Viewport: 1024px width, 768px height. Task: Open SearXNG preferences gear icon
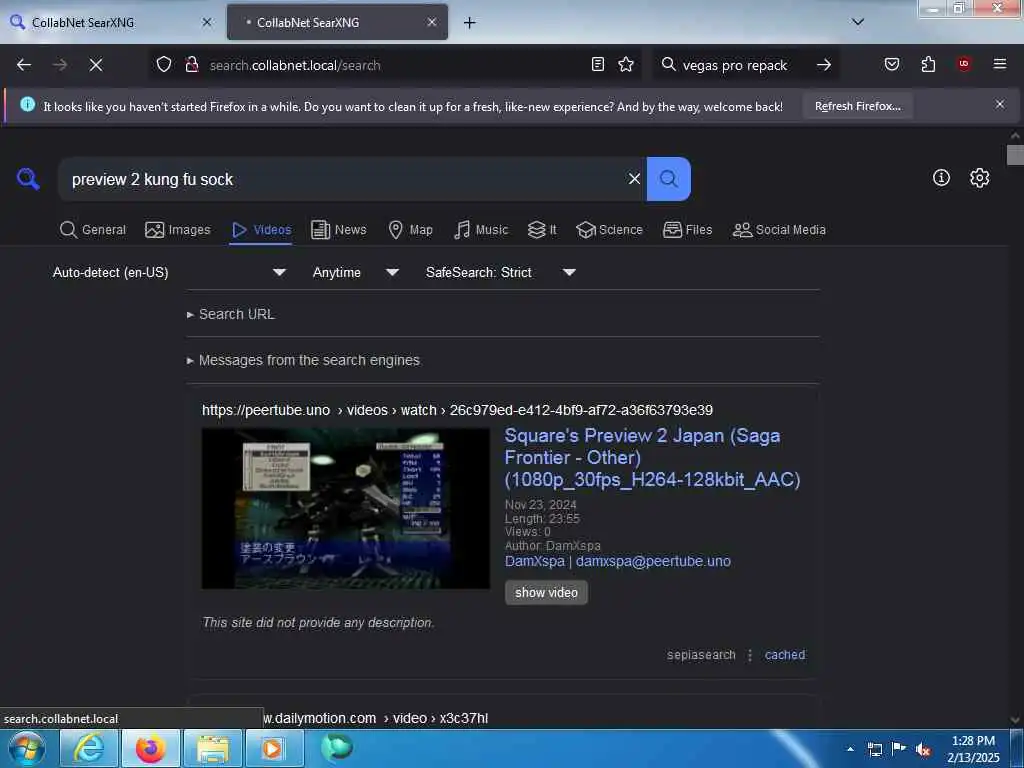point(980,178)
